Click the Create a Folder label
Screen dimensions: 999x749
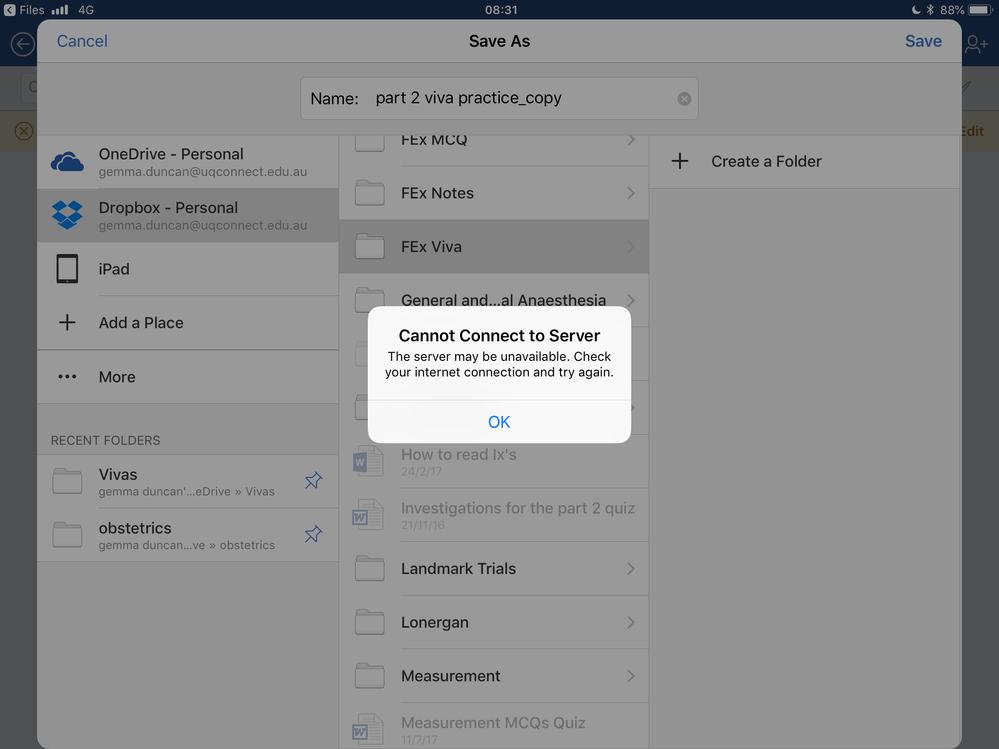pyautogui.click(x=766, y=161)
